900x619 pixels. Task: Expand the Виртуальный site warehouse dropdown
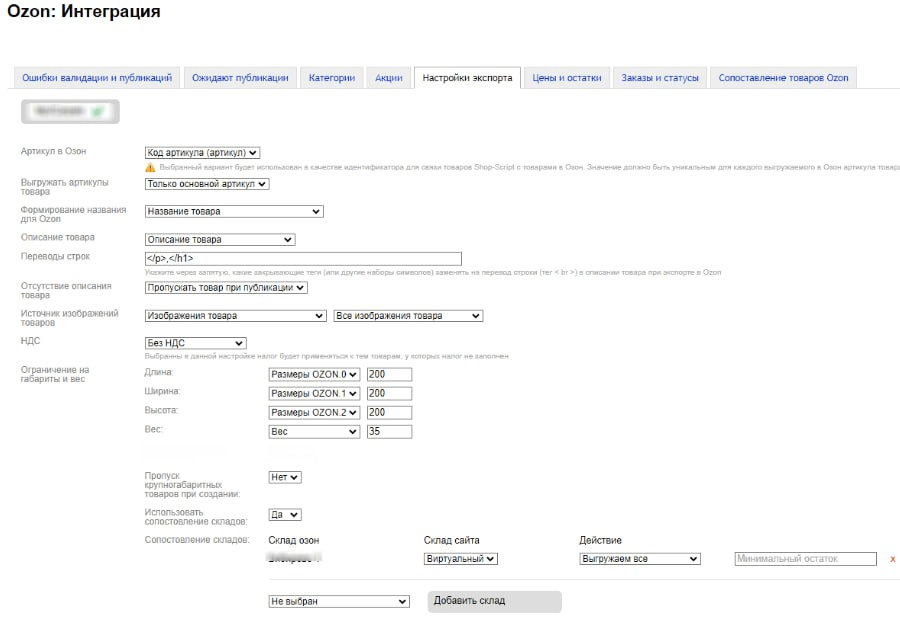(460, 559)
